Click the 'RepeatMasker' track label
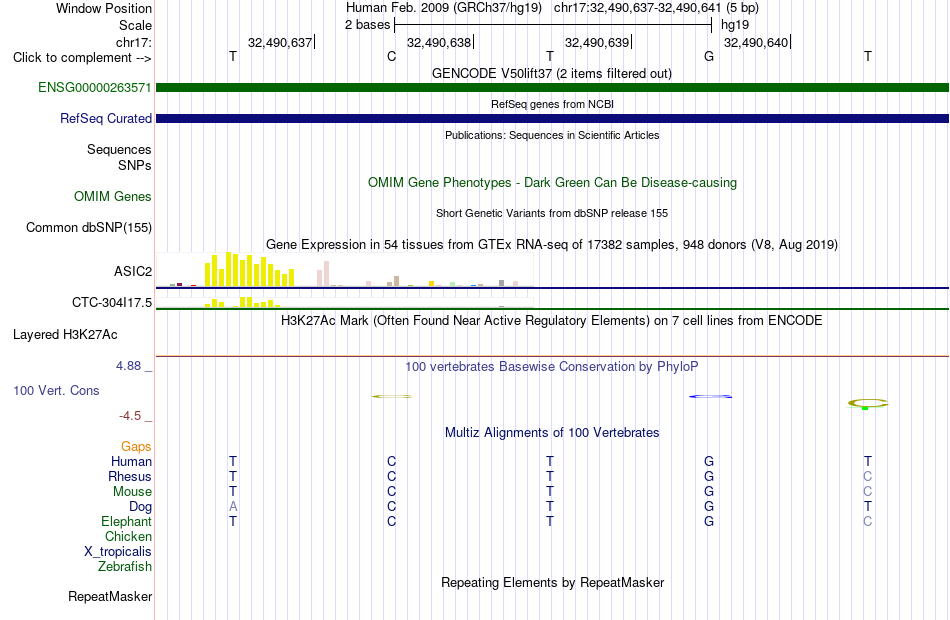Viewport: 950px width, 620px height. click(x=110, y=596)
